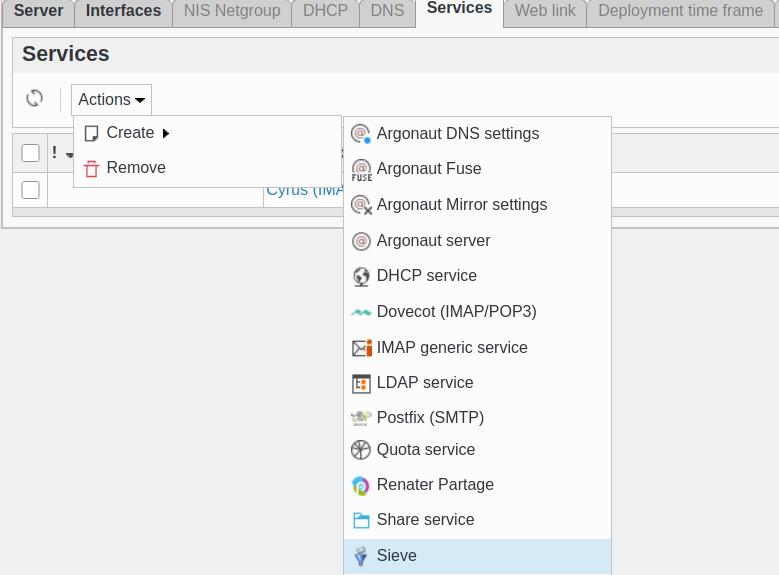Open the DHCP tab

325,12
